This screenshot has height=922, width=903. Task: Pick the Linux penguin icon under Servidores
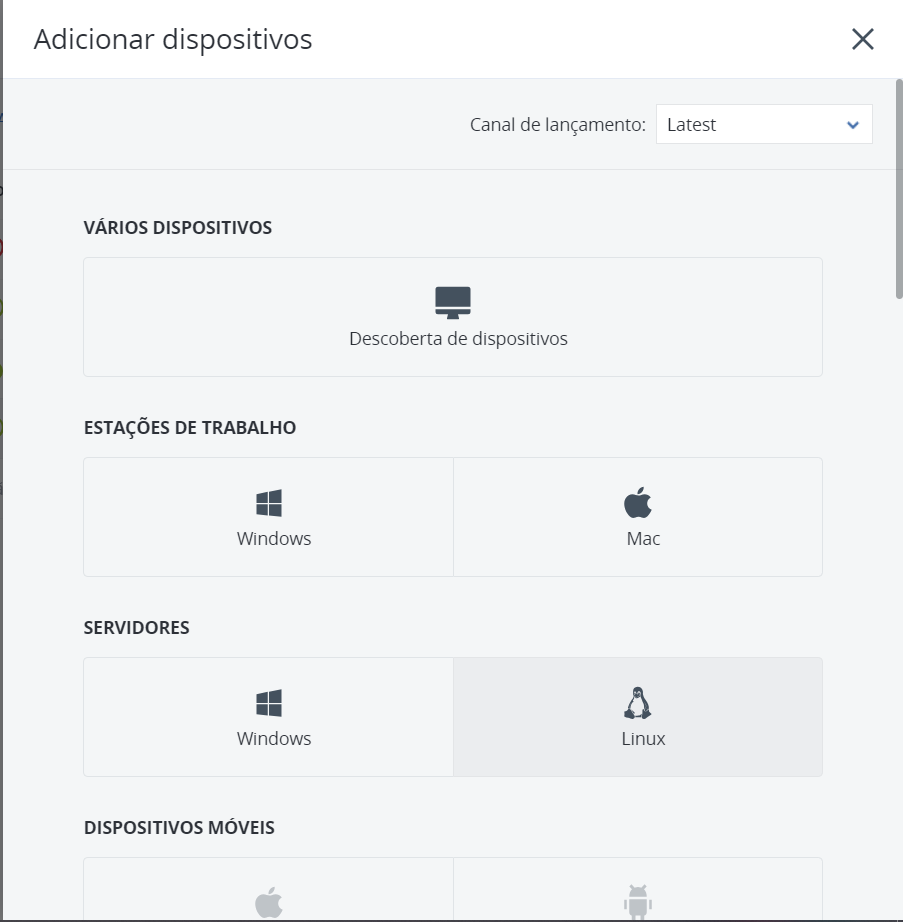pyautogui.click(x=638, y=703)
